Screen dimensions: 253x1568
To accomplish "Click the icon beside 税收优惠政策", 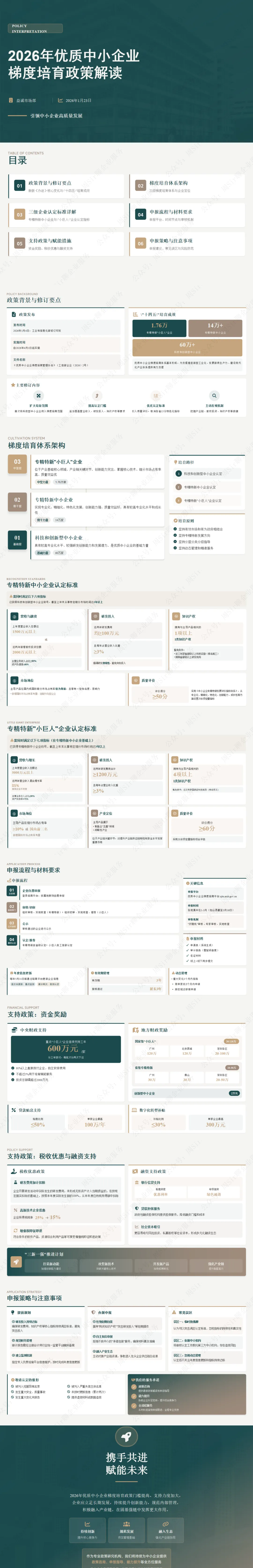I will 14,1171.
